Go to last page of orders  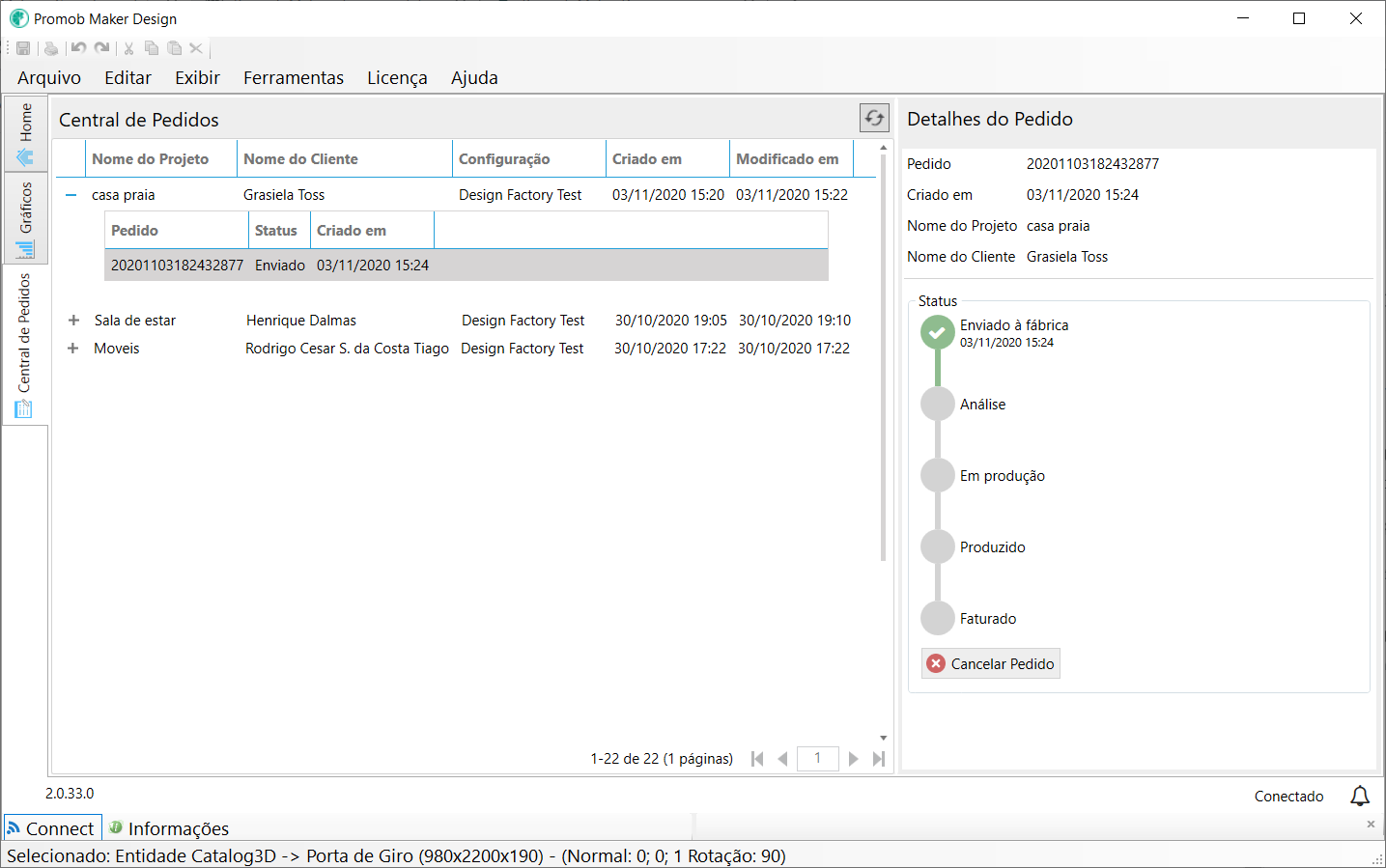pyautogui.click(x=878, y=759)
